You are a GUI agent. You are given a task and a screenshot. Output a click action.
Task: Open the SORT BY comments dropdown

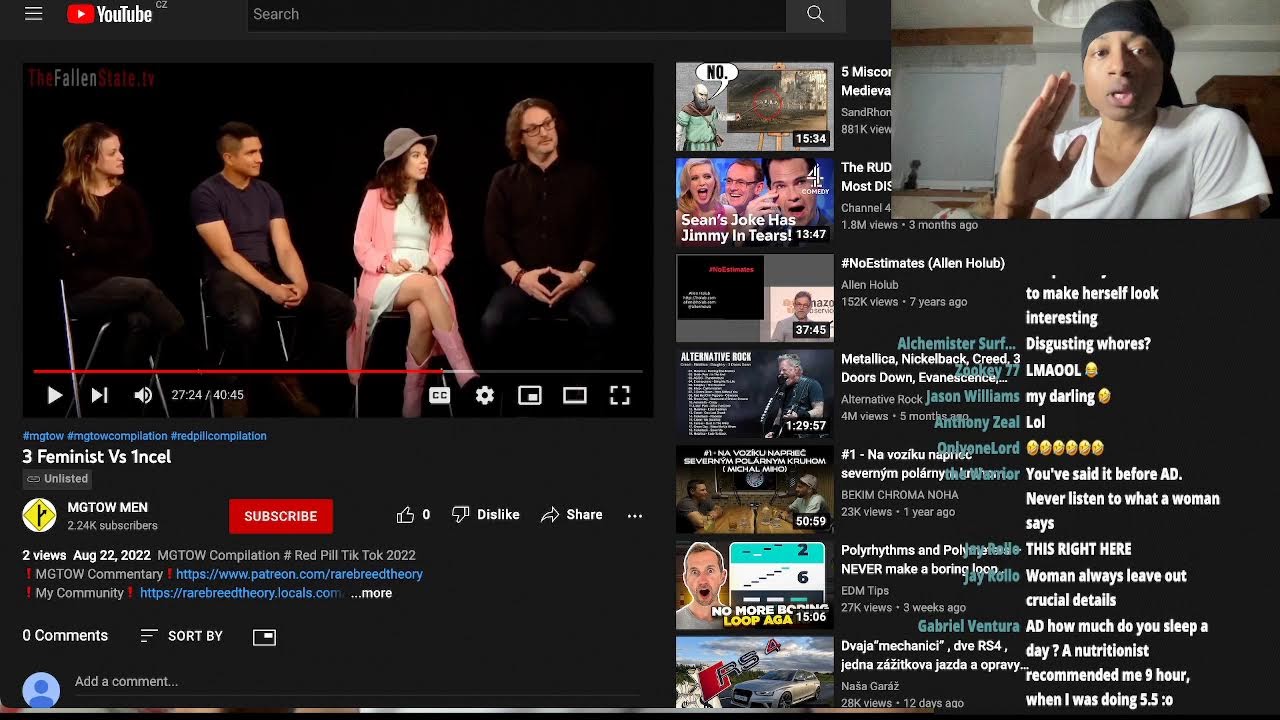[x=182, y=636]
